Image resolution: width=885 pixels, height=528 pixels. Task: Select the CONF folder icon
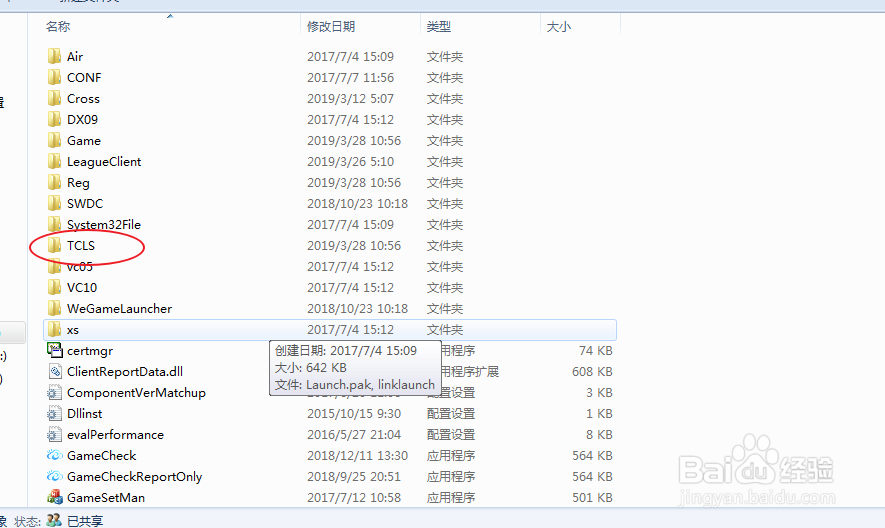click(54, 77)
